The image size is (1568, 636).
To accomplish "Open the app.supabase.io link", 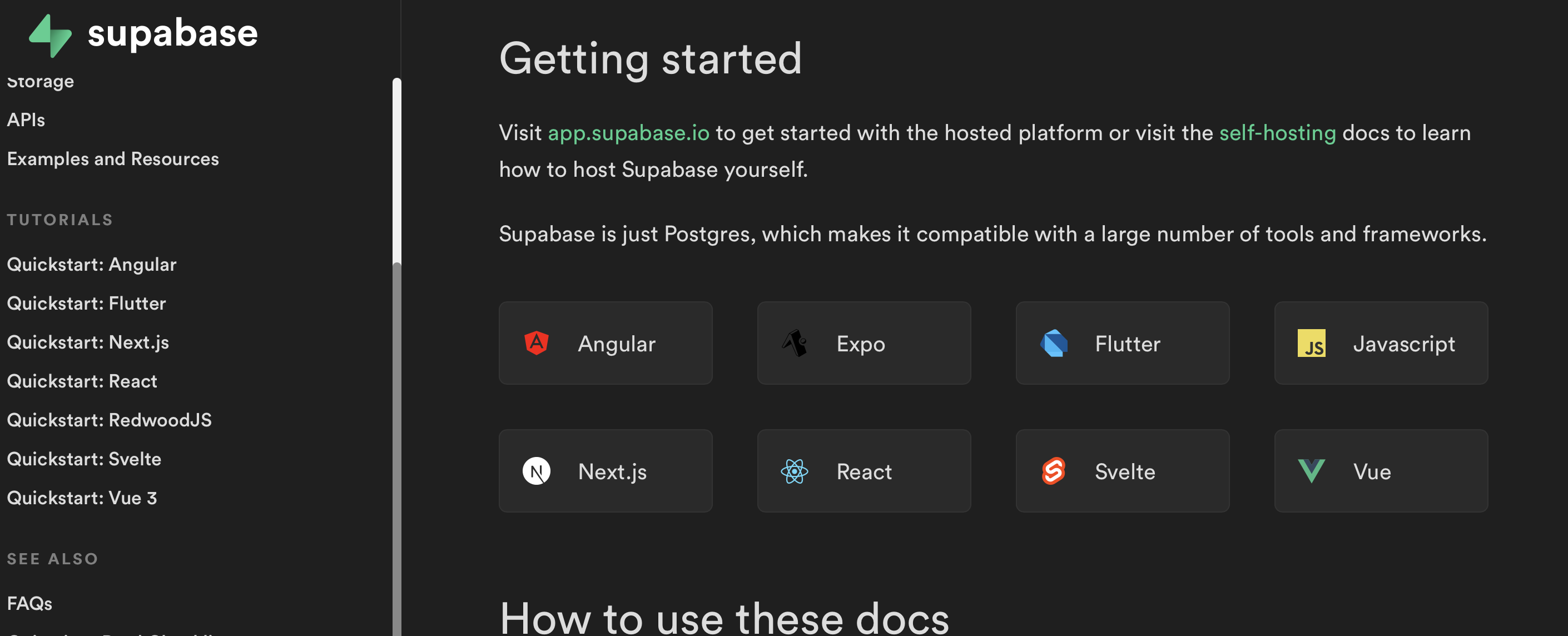I will point(628,132).
